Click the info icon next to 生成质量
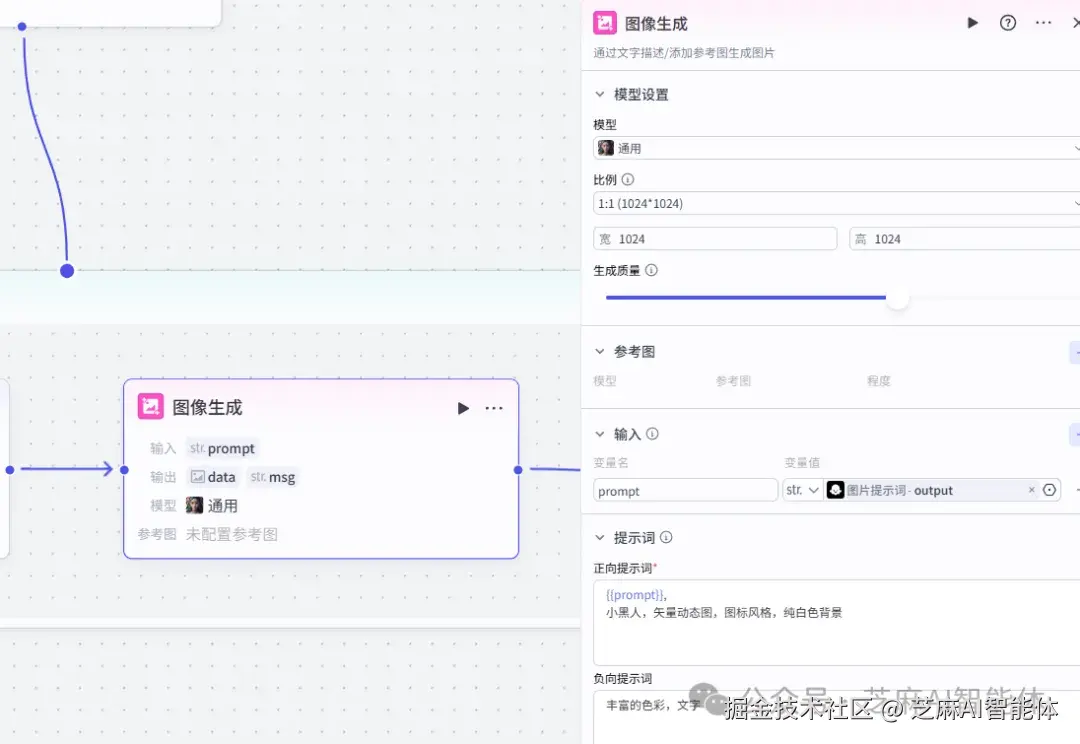The image size is (1080, 744). (x=651, y=270)
